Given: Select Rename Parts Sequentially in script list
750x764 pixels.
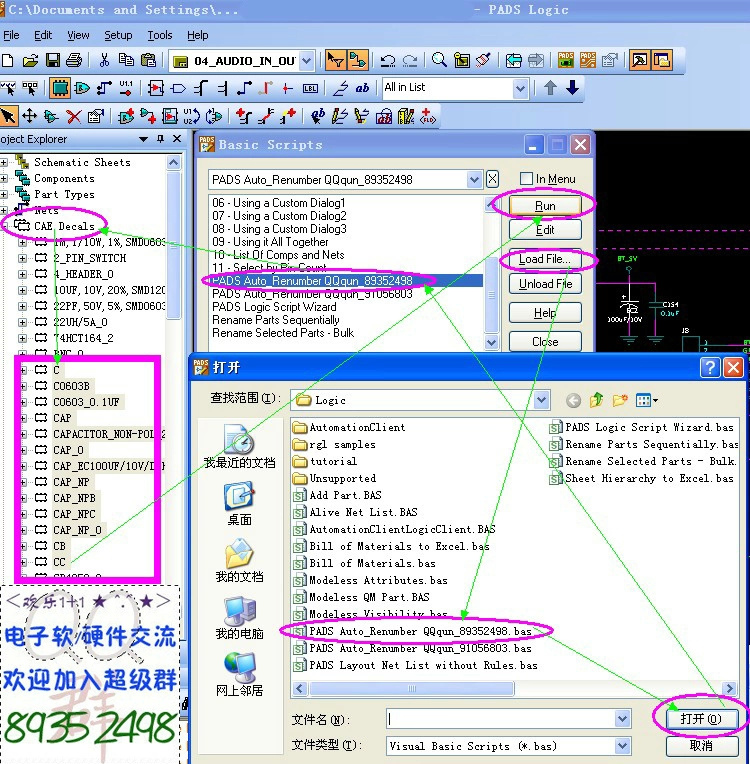Looking at the screenshot, I should click(x=276, y=320).
